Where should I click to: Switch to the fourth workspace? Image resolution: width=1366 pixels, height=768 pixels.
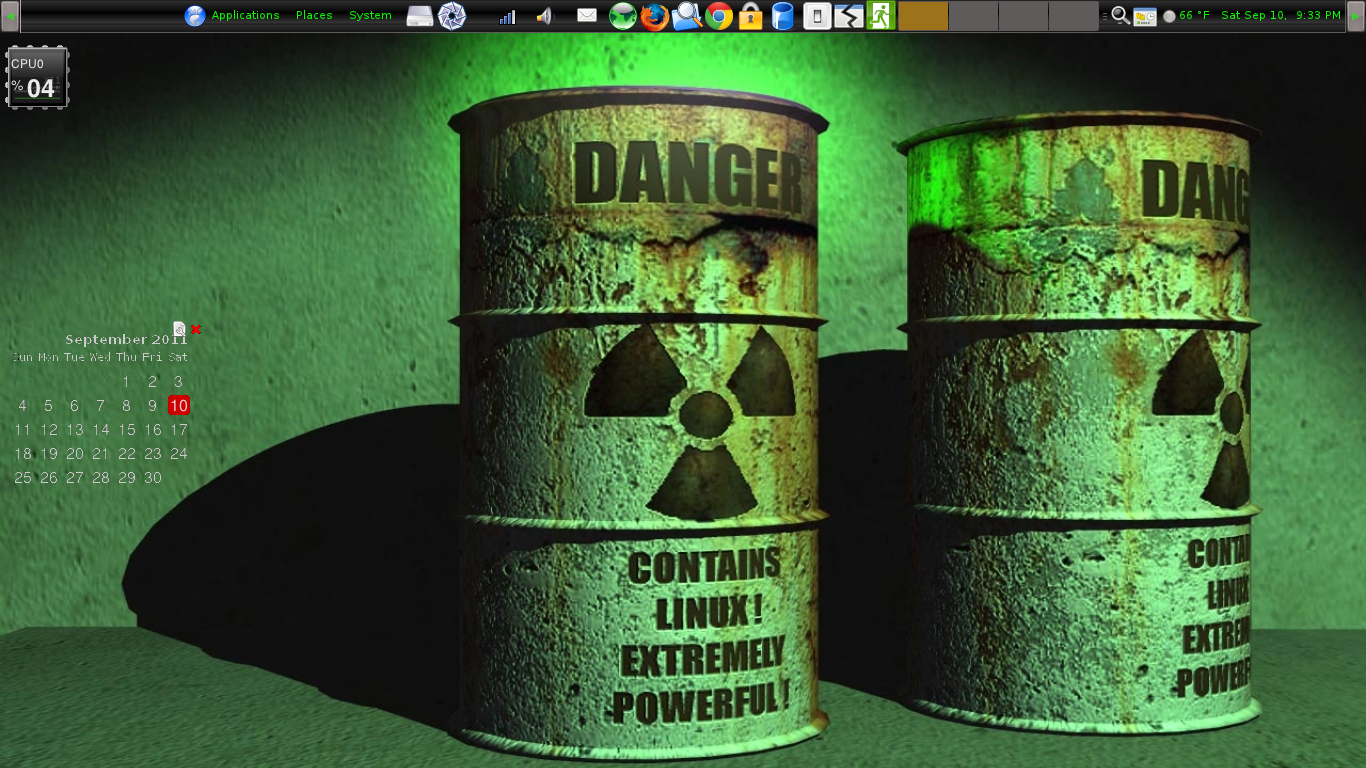pyautogui.click(x=1073, y=16)
